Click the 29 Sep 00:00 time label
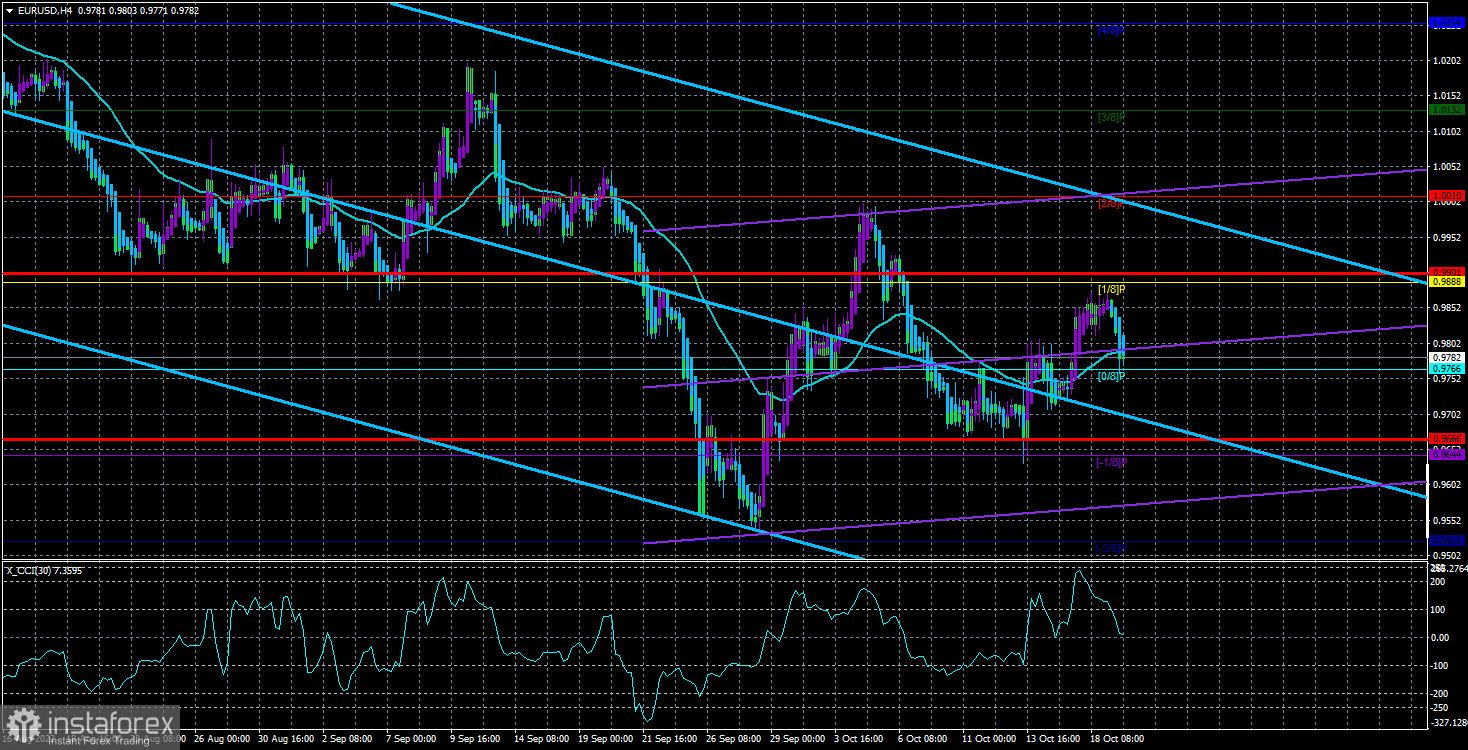 (800, 739)
